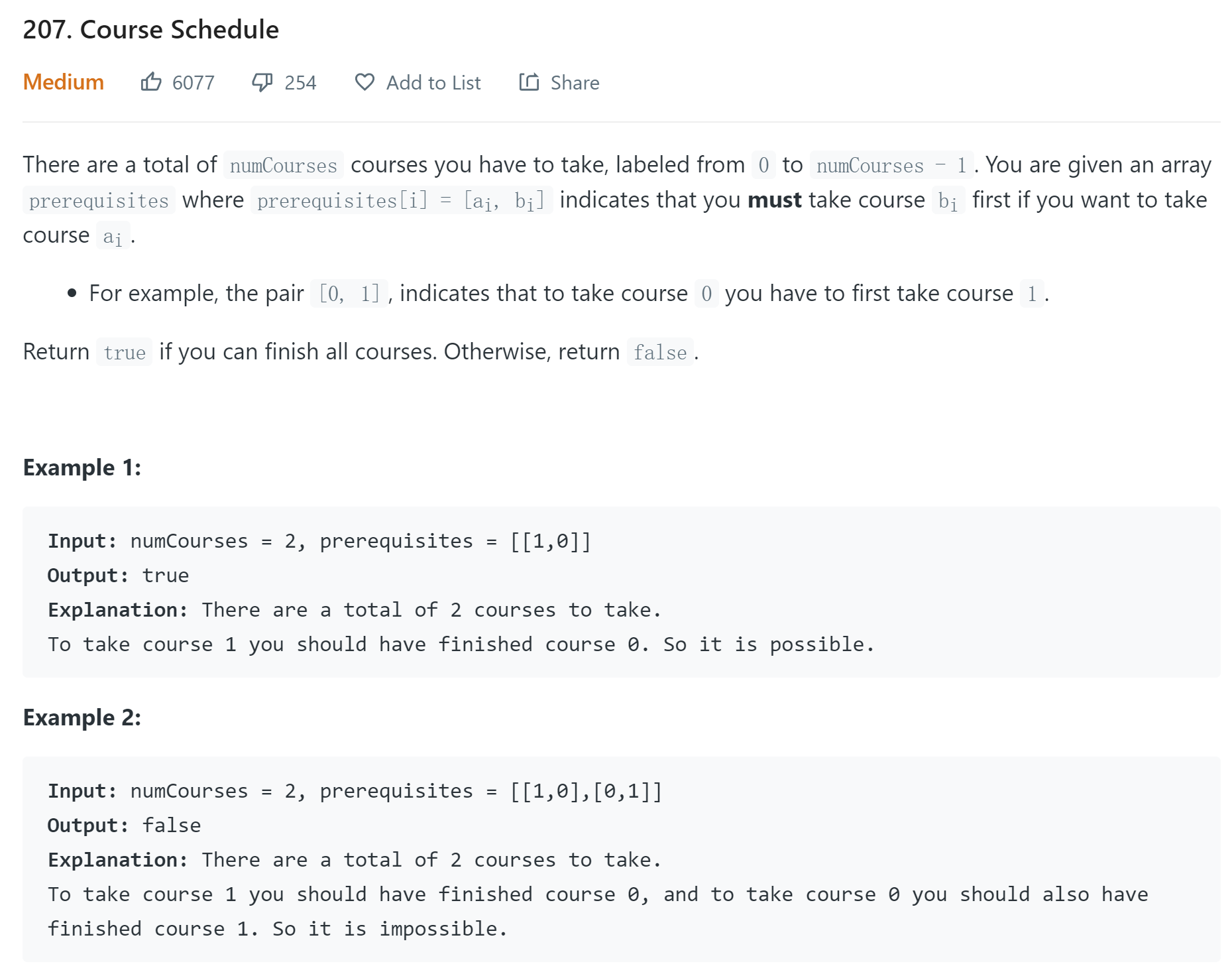The height and width of the screenshot is (978, 1232).
Task: Click the Add to List label
Action: (x=433, y=83)
